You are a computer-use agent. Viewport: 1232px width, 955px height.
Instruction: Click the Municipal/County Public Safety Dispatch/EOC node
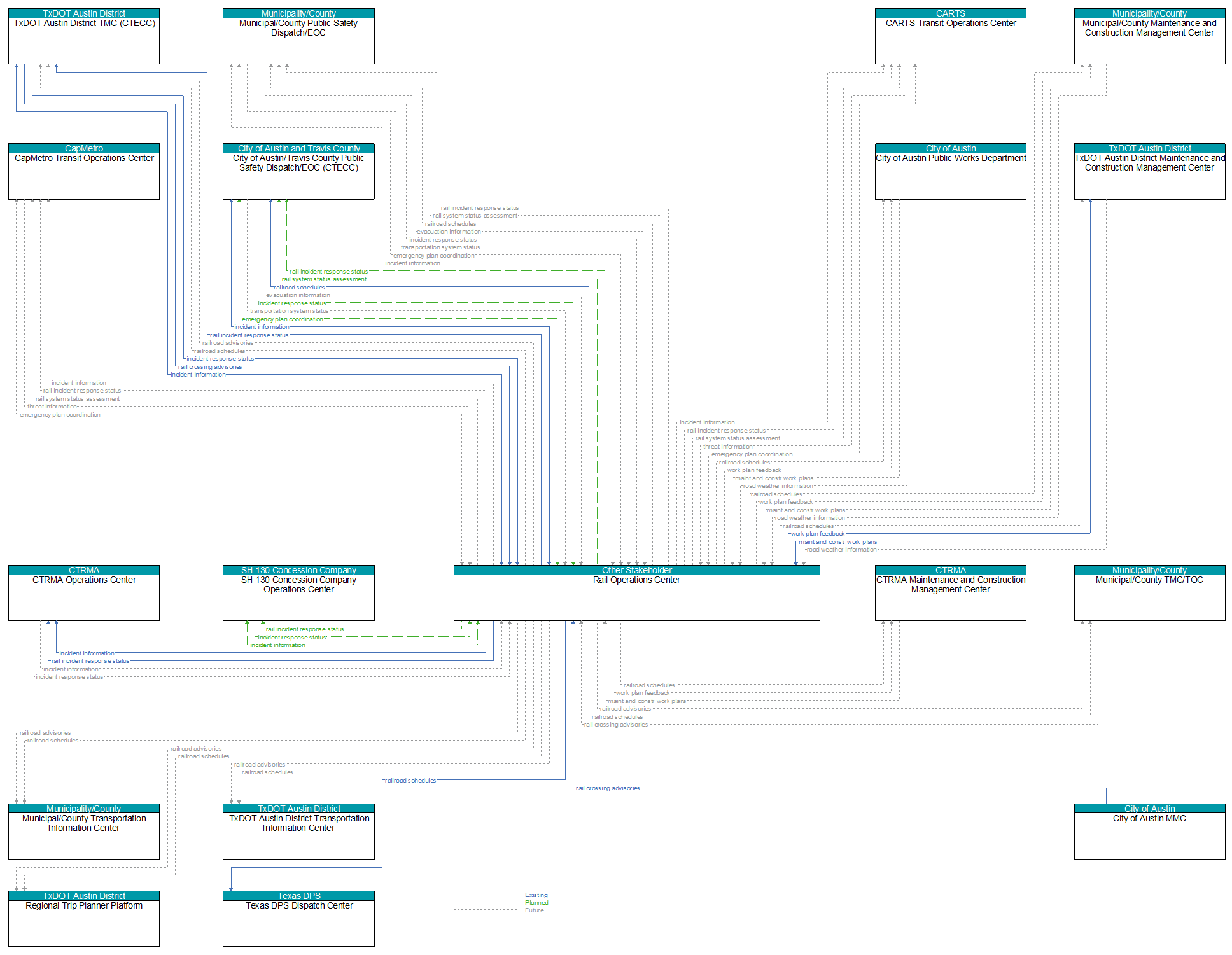point(298,36)
